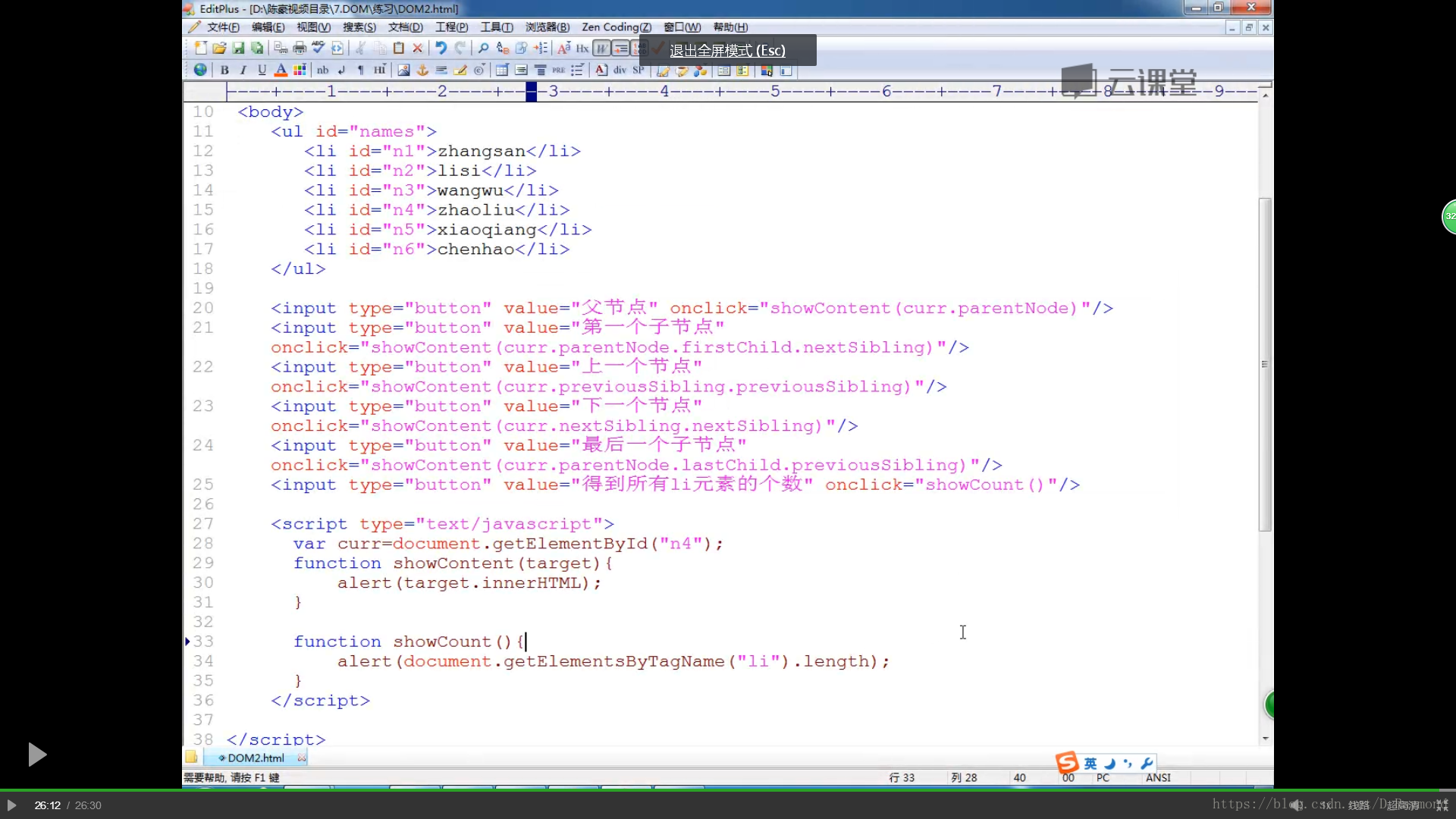This screenshot has width=1456, height=819.
Task: Open video quality 超高清 selector
Action: [x=1403, y=805]
